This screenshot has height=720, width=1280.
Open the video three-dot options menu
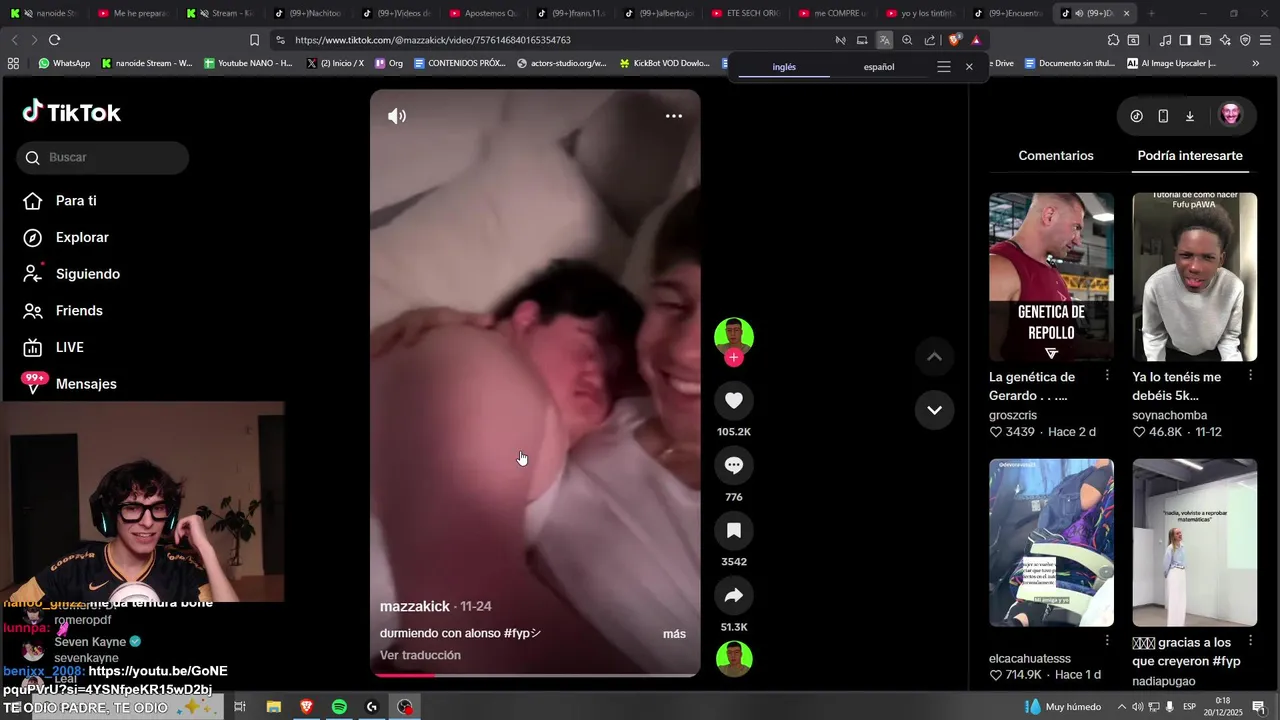pos(674,116)
